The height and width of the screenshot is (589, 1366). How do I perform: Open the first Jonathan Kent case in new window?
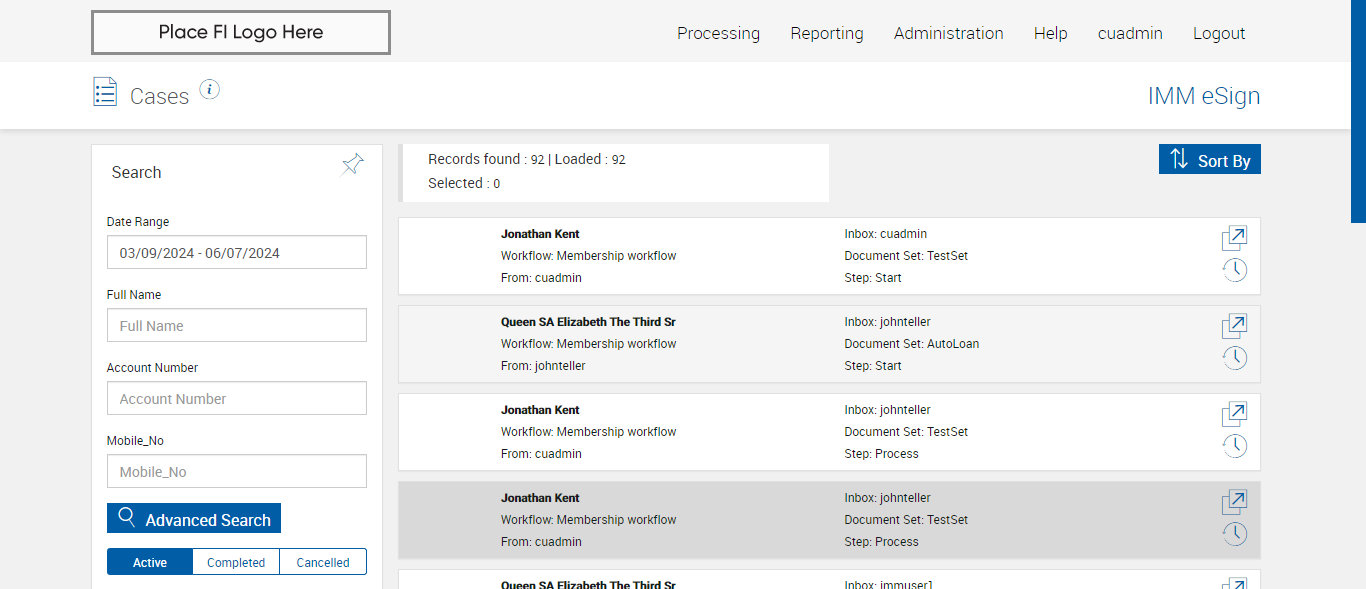(x=1234, y=238)
